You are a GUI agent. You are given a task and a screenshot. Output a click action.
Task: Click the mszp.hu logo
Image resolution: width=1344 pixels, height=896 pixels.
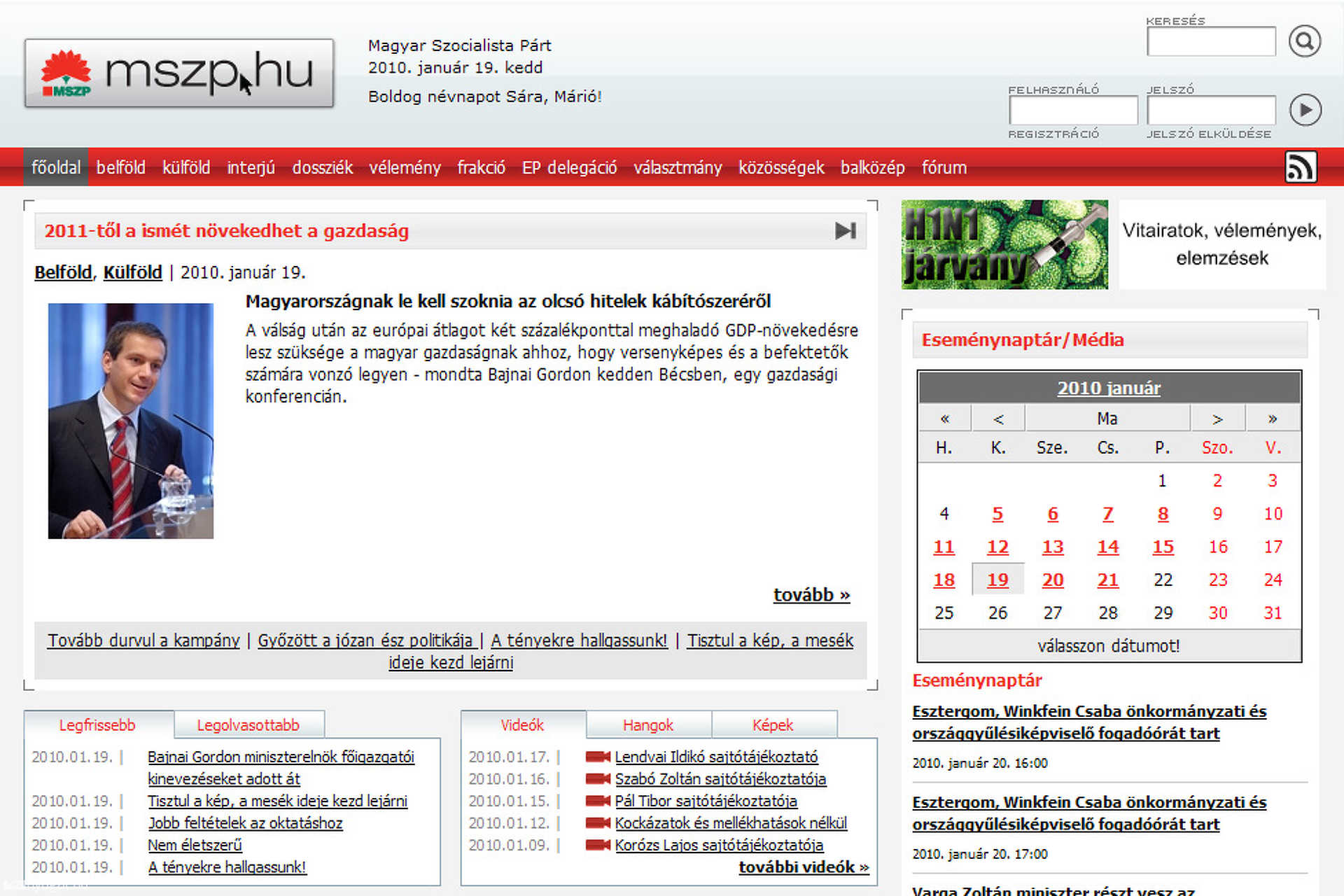[x=179, y=73]
